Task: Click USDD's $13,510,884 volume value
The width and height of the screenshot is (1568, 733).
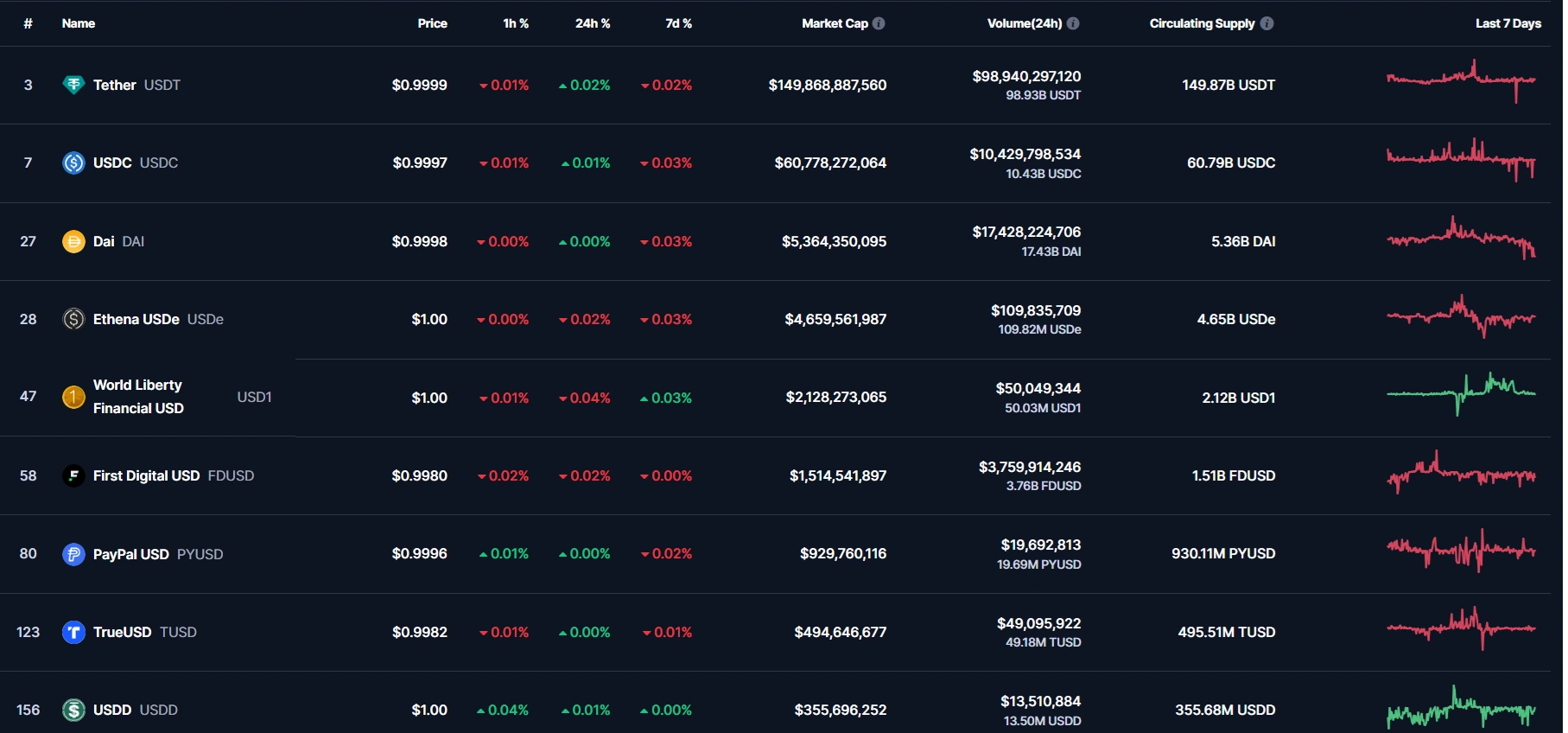Action: pos(1041,701)
